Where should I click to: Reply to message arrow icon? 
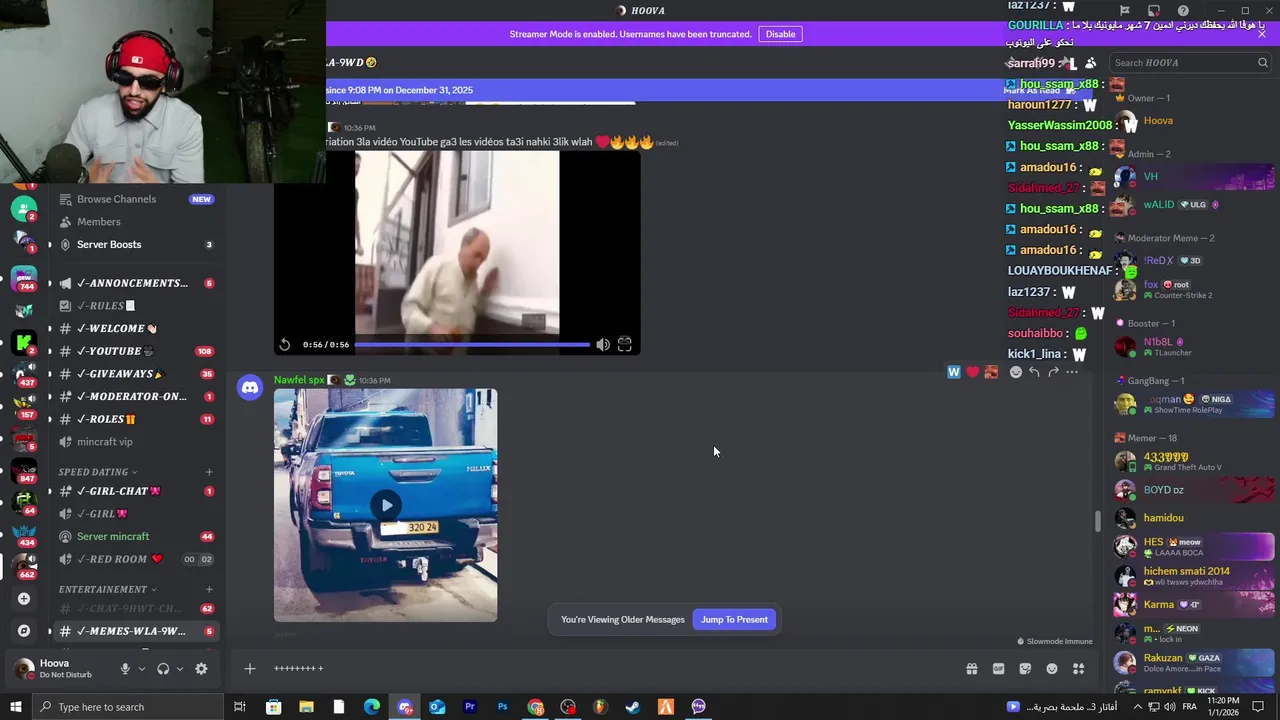(1034, 372)
